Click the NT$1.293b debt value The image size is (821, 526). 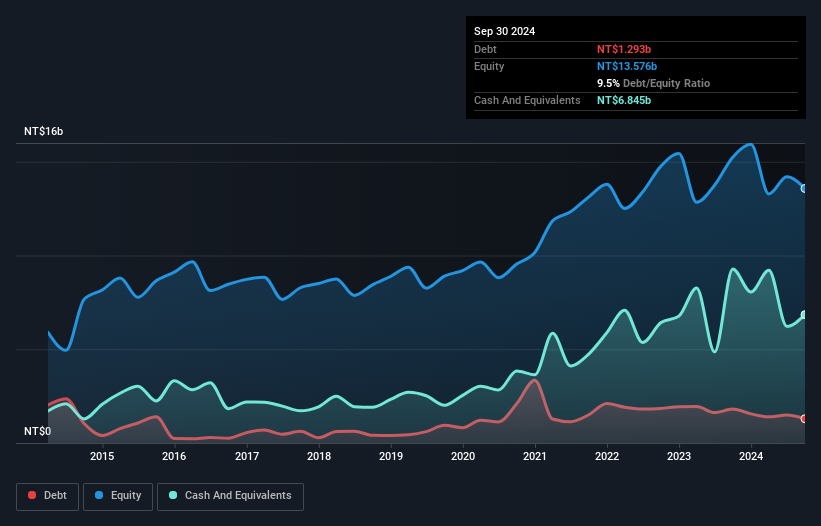point(624,49)
